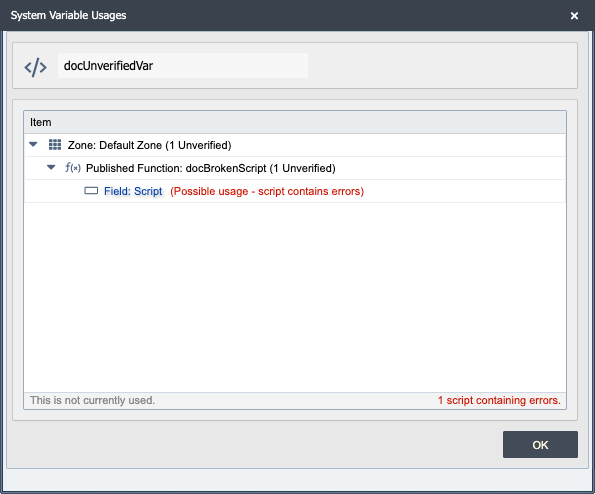The image size is (595, 494).
Task: Select Published Function: docBrokenScript row
Action: (295, 168)
